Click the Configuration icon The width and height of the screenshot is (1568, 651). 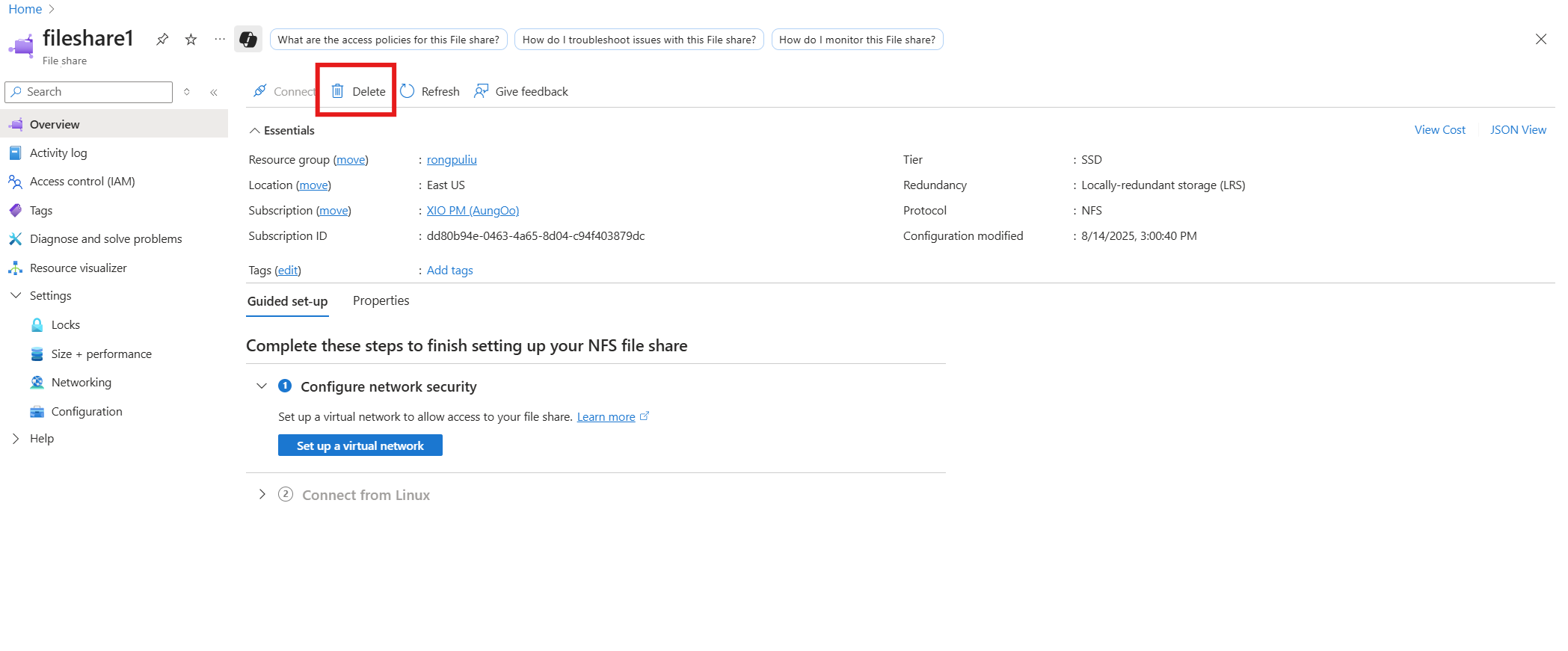click(x=37, y=412)
